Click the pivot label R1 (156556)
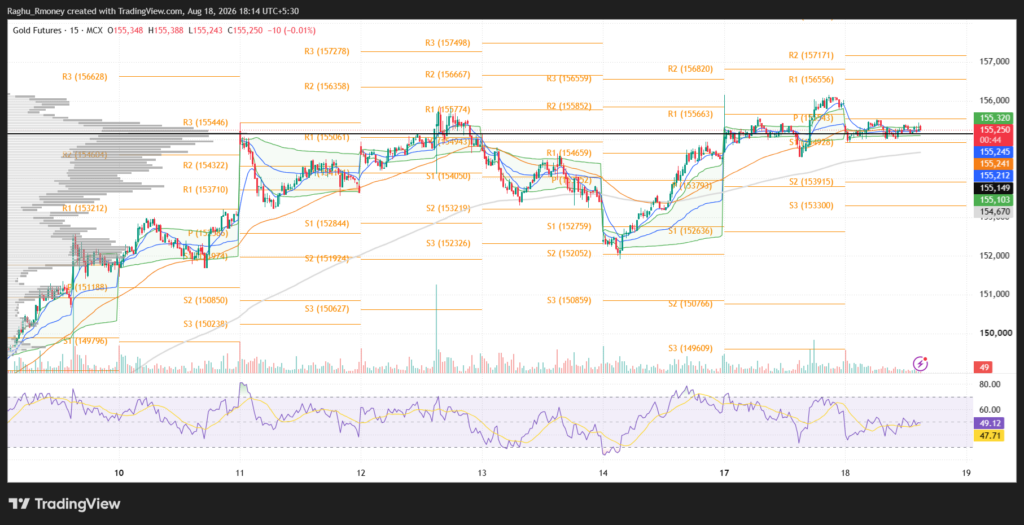The height and width of the screenshot is (525, 1024). point(811,79)
